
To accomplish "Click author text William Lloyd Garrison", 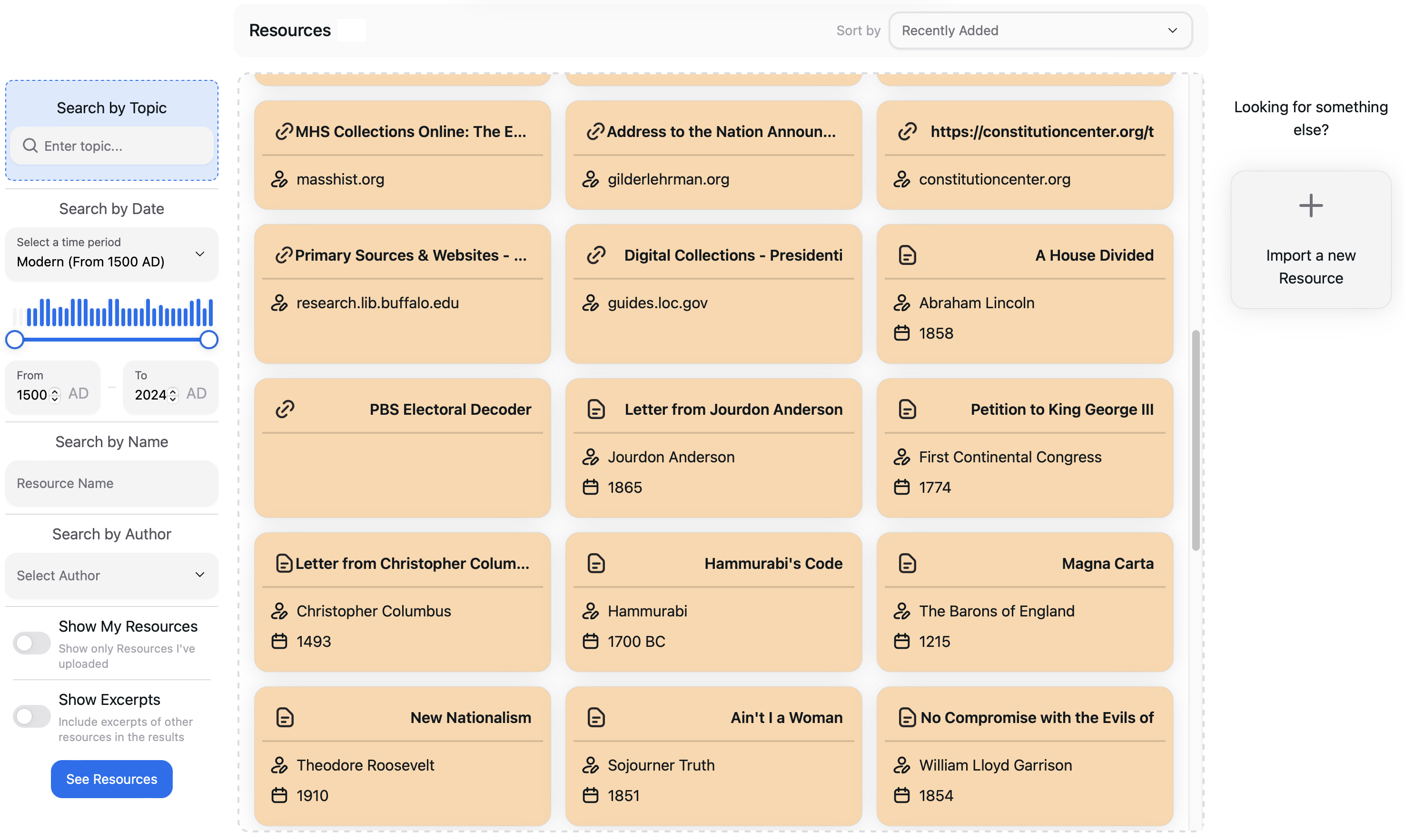I will (995, 765).
